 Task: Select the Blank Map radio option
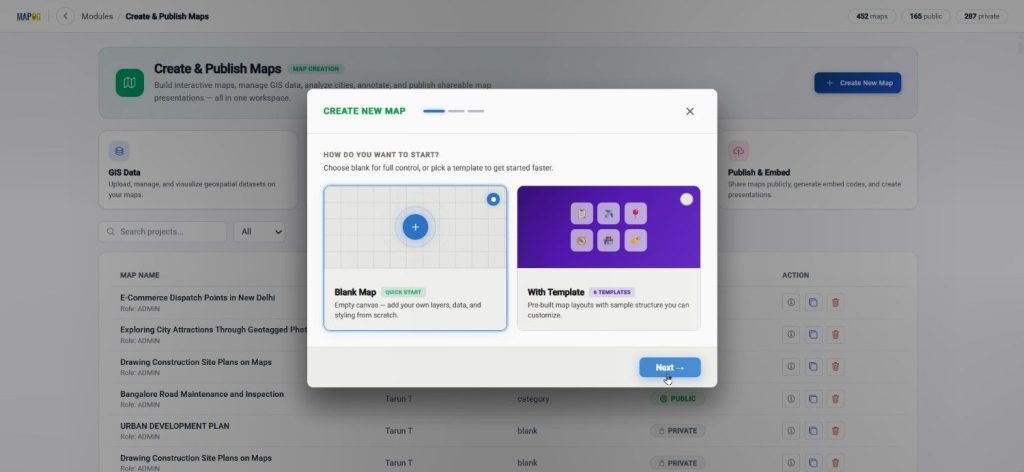click(x=493, y=200)
